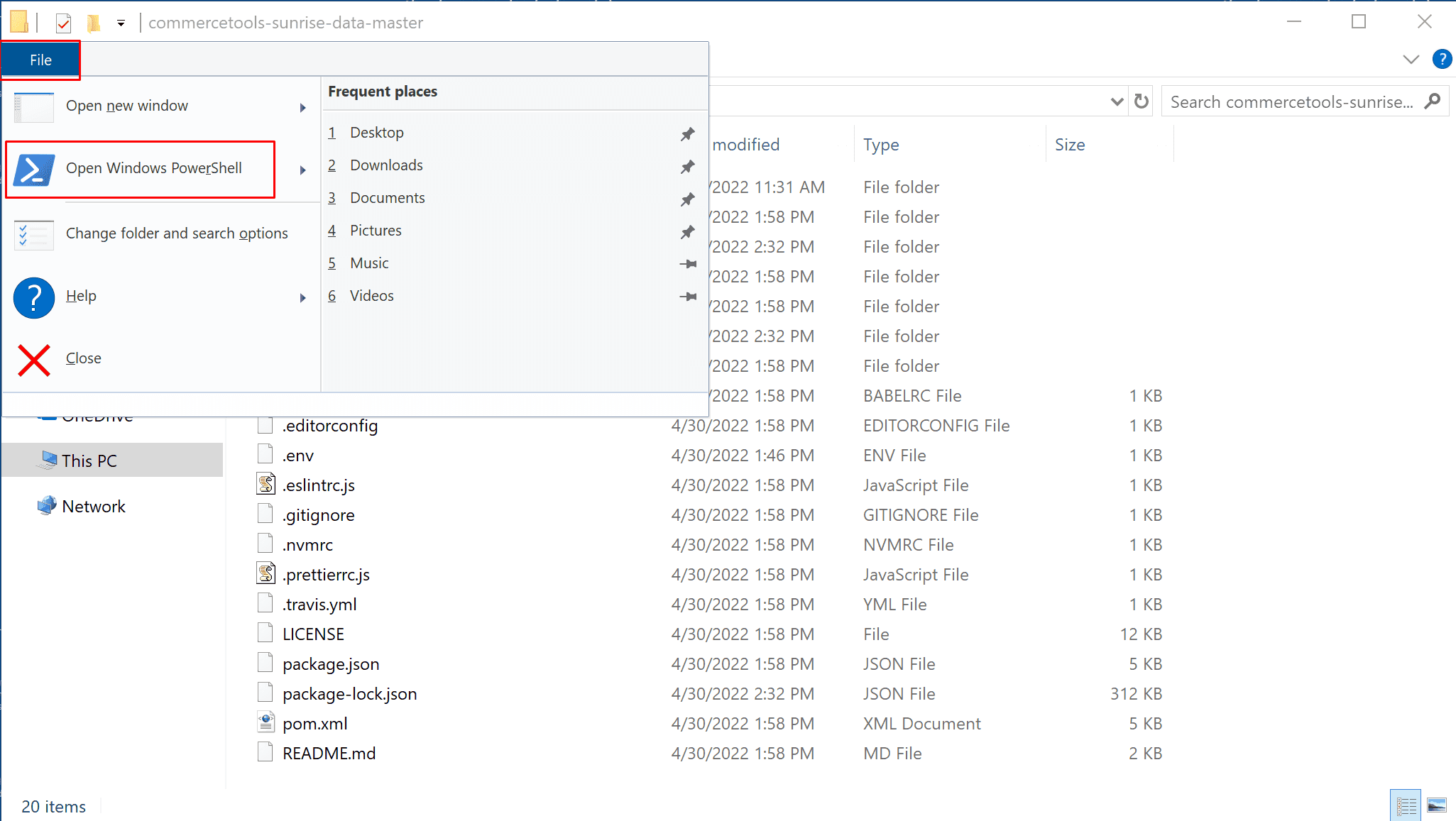This screenshot has height=821, width=1456.
Task: Click the blue Help question mark icon
Action: (33, 297)
